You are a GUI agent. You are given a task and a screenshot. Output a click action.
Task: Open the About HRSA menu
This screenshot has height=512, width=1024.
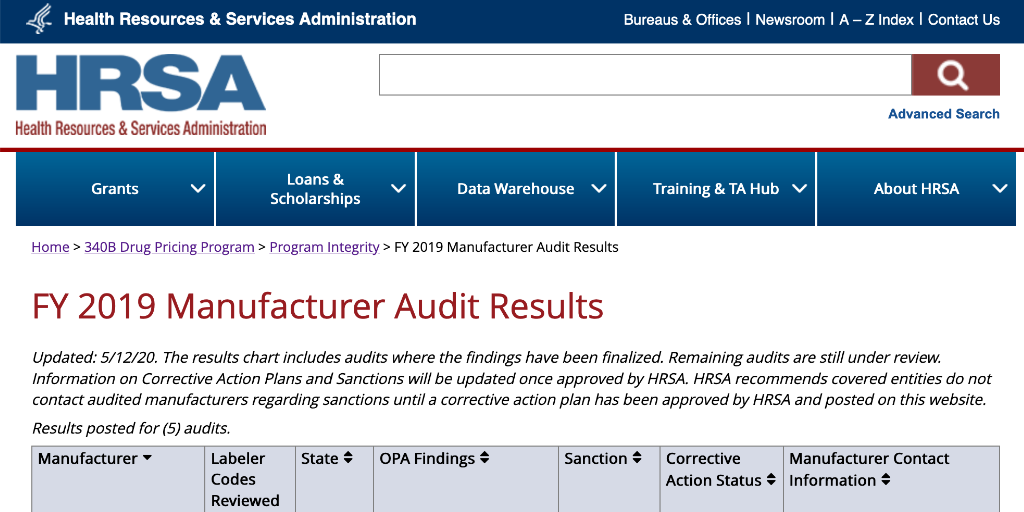[916, 189]
